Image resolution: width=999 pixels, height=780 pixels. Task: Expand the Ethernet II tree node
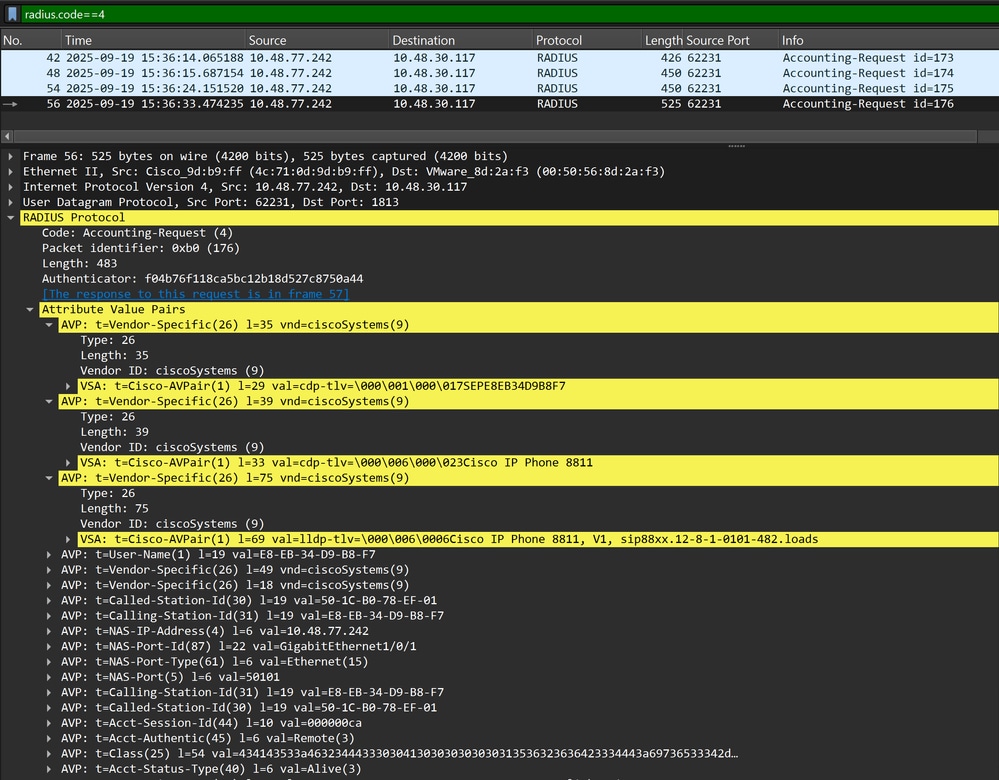pos(11,172)
